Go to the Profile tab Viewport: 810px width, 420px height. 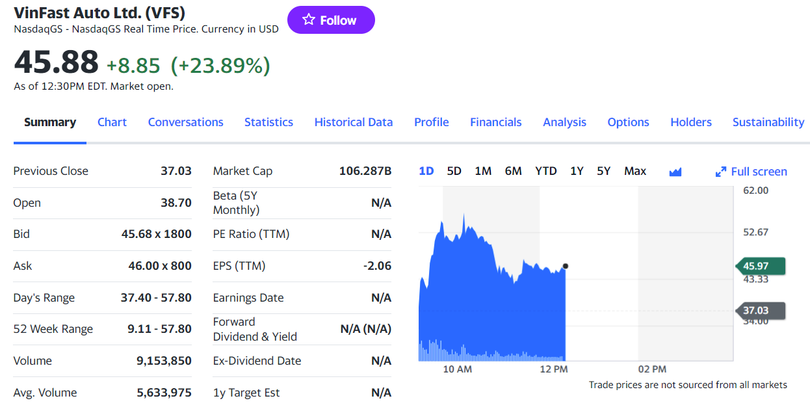coord(431,122)
